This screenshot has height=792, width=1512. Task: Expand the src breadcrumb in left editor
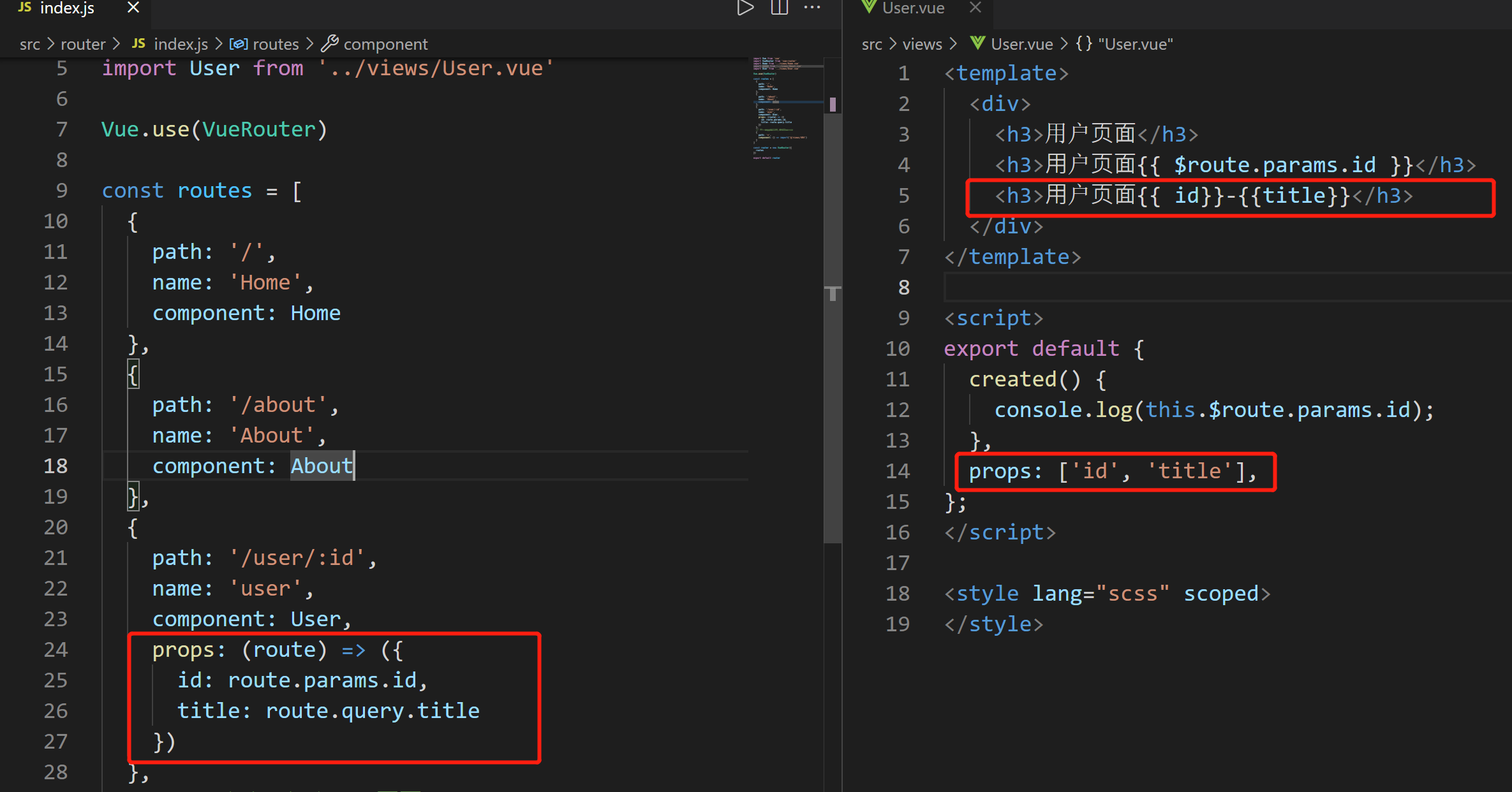[29, 44]
